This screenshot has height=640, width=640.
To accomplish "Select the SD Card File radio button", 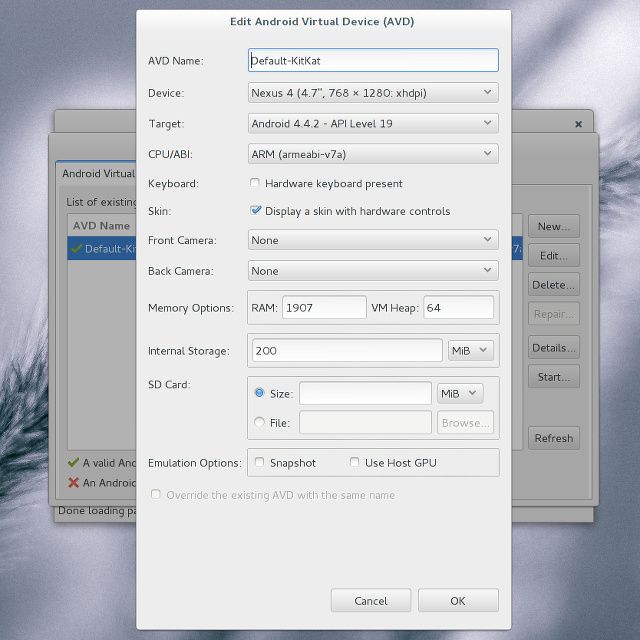I will 259,422.
